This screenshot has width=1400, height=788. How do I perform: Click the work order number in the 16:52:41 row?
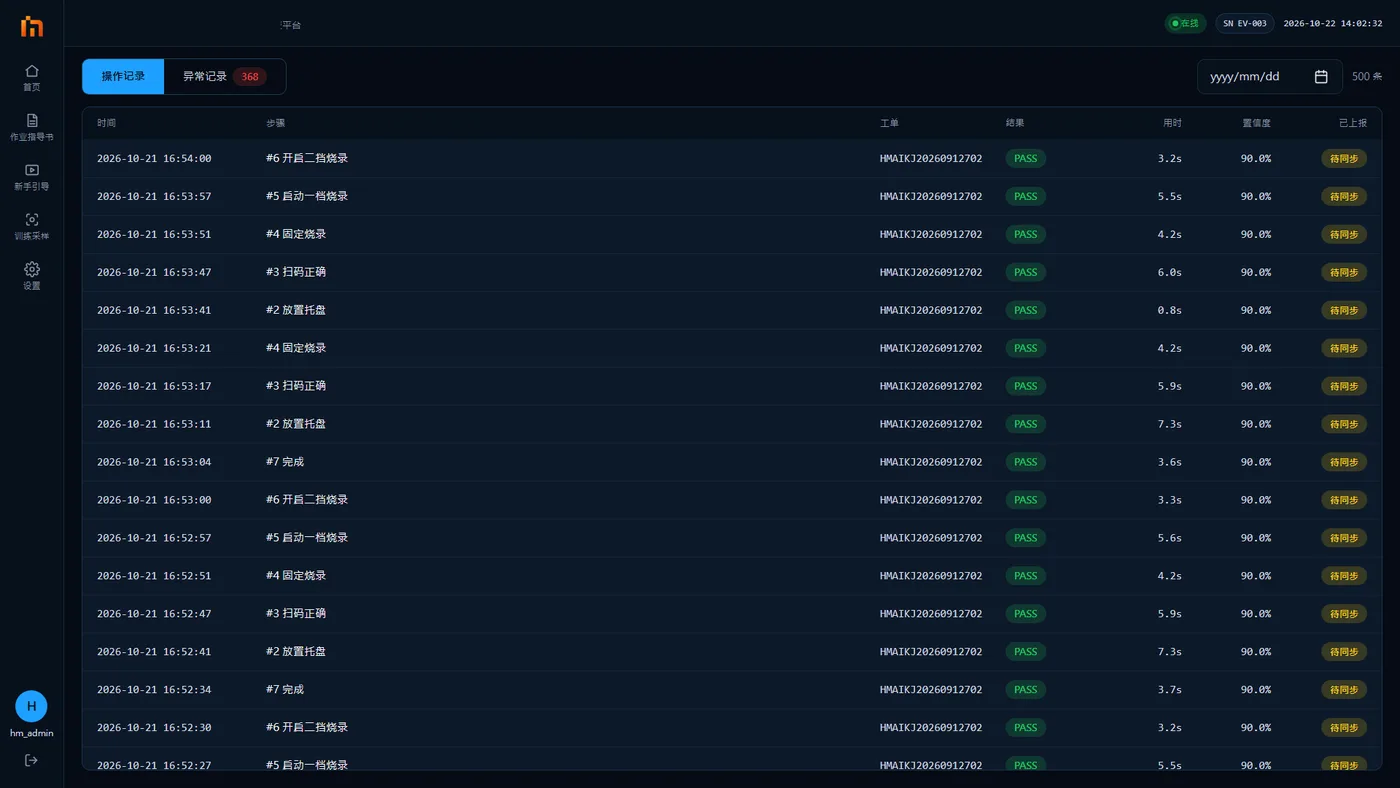click(x=931, y=652)
